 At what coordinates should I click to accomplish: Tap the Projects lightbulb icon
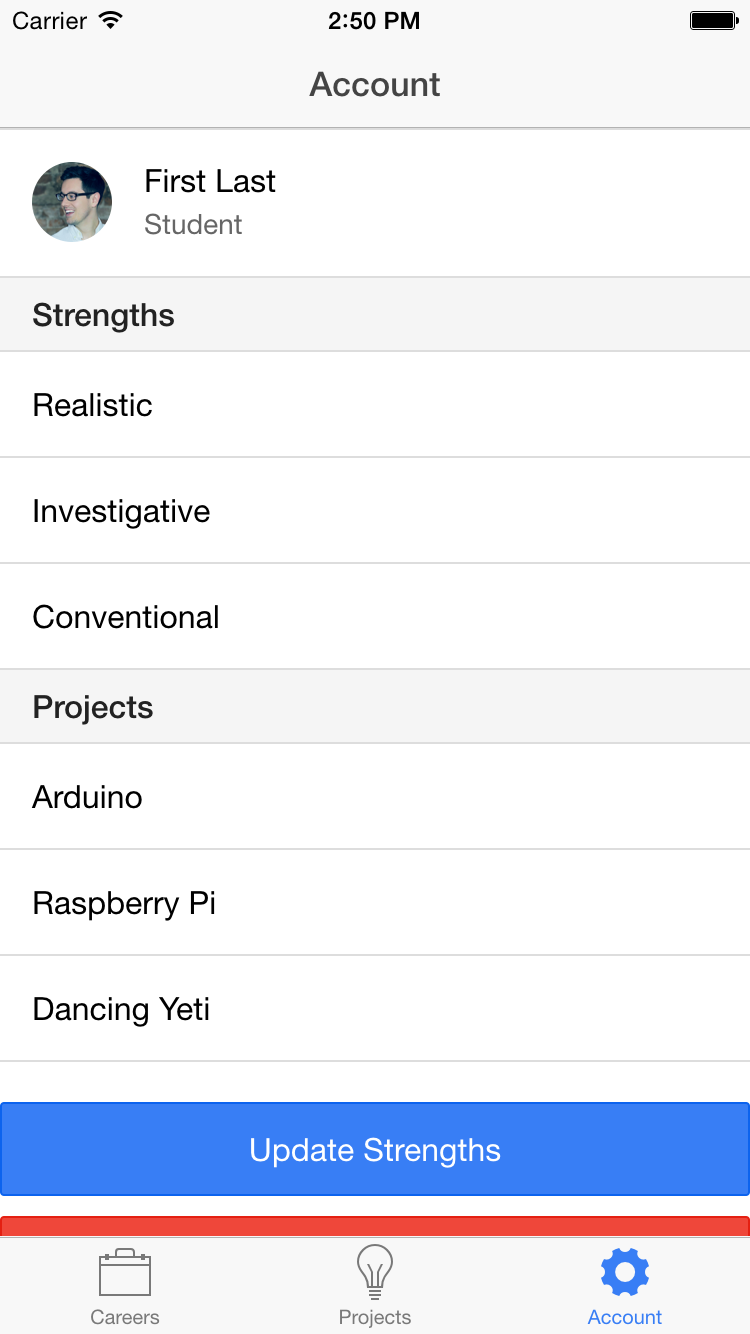point(375,1272)
